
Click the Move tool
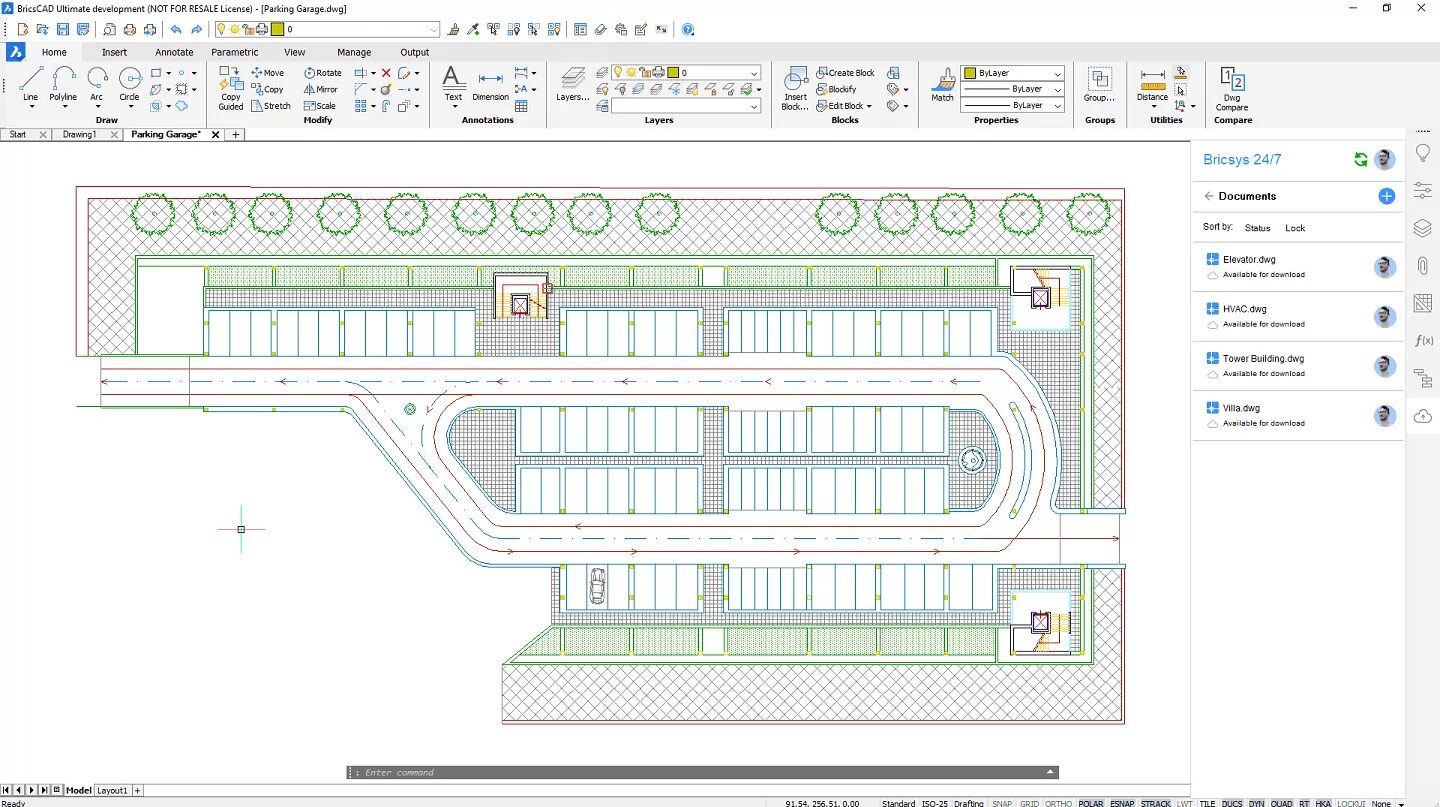(x=268, y=73)
